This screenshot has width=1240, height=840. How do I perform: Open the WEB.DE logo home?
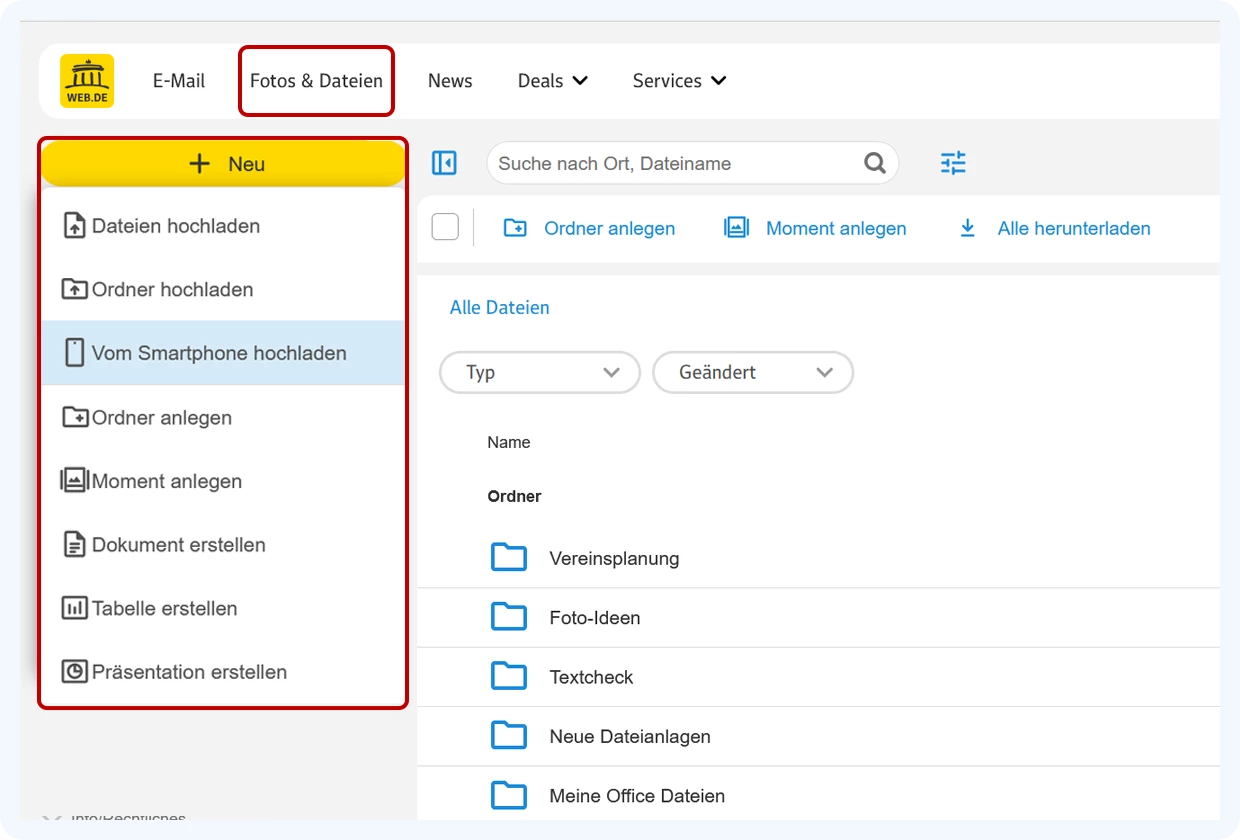click(x=87, y=81)
